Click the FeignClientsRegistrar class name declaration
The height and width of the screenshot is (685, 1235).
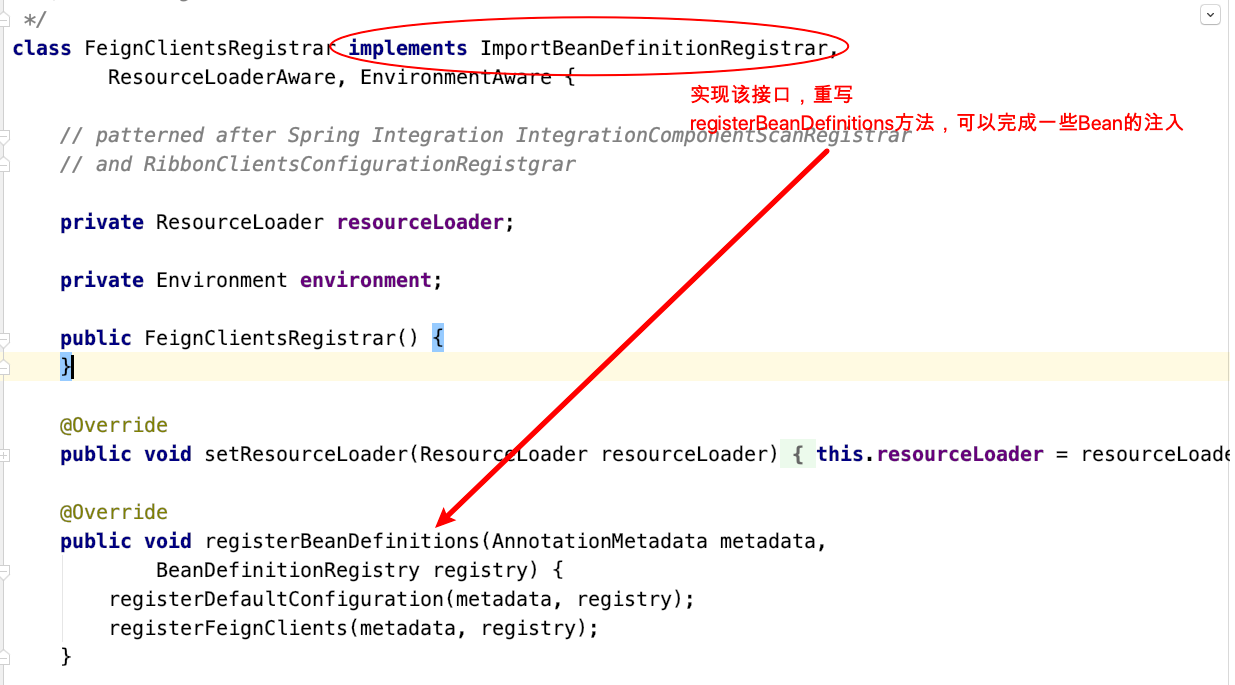(208, 48)
